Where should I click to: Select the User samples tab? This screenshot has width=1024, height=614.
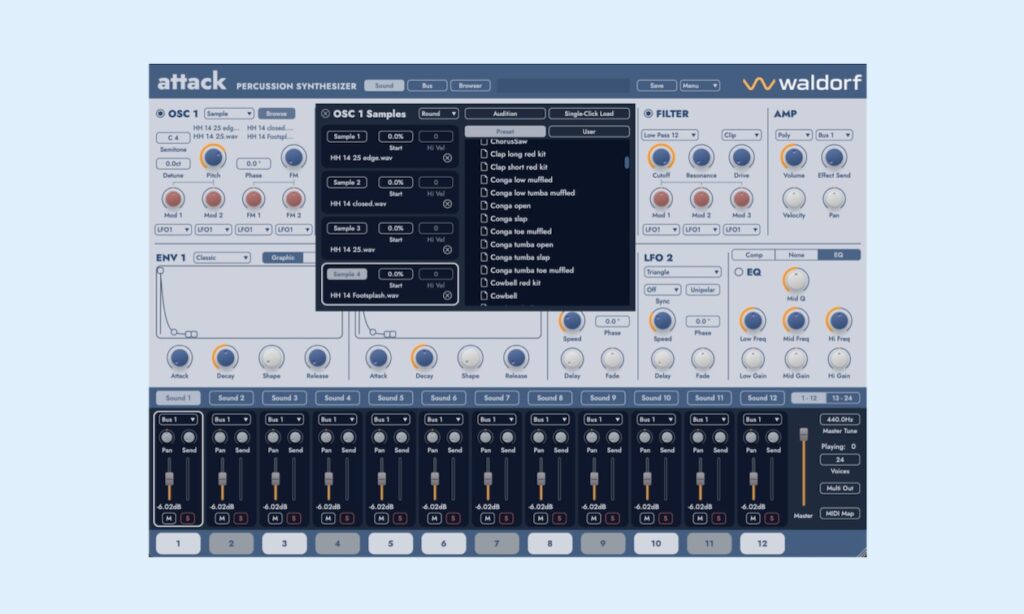pos(589,131)
